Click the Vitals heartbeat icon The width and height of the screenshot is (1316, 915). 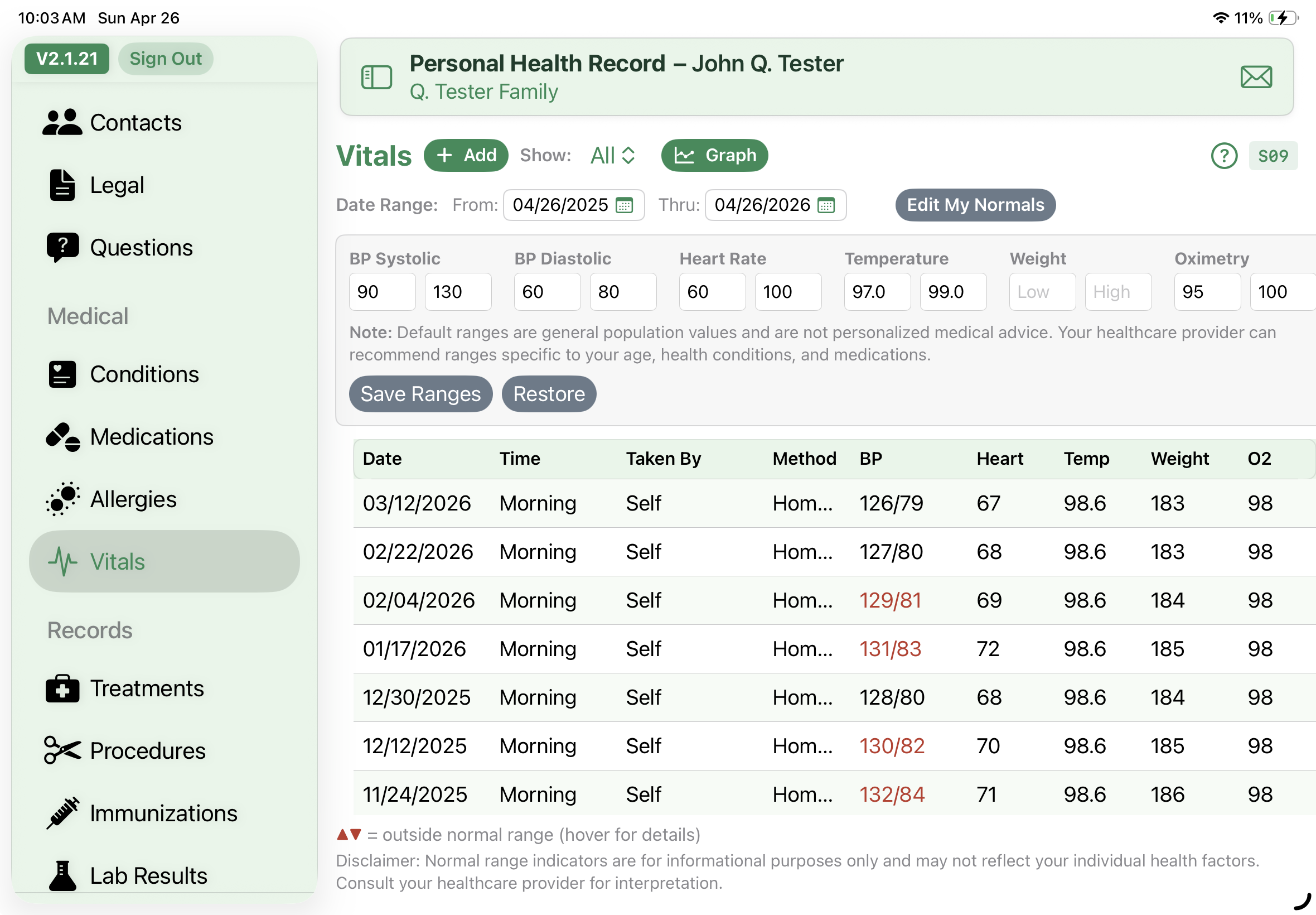[x=62, y=561]
